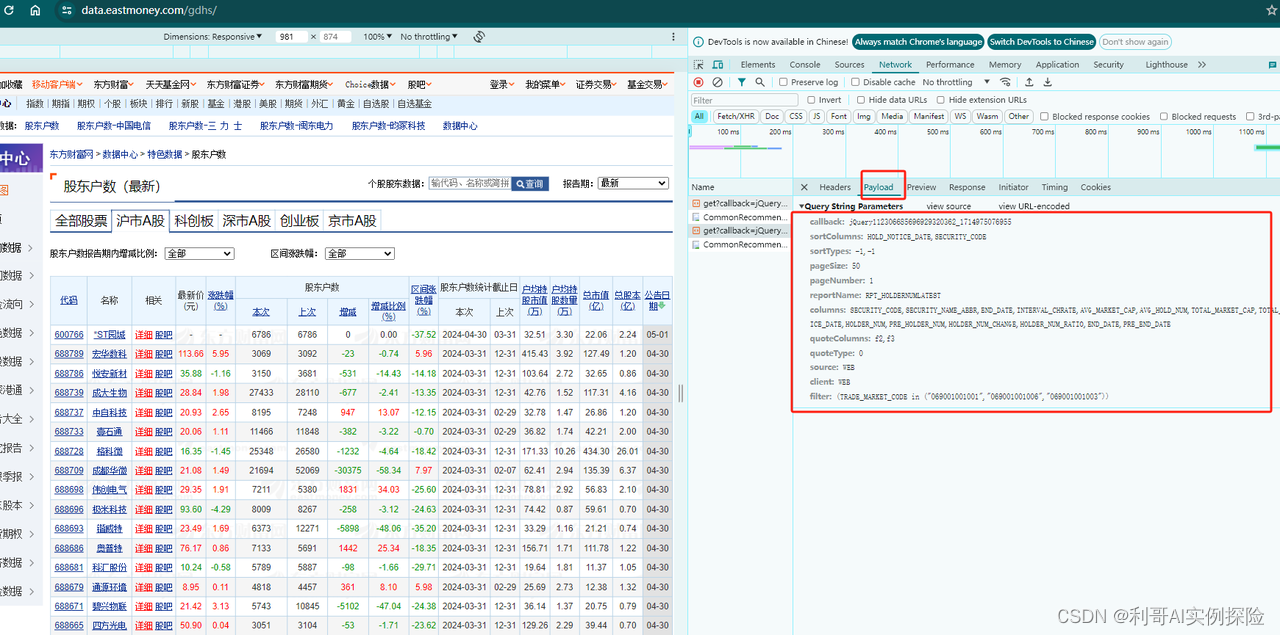Click the viewport width field 981
This screenshot has width=1280, height=635.
coord(291,36)
